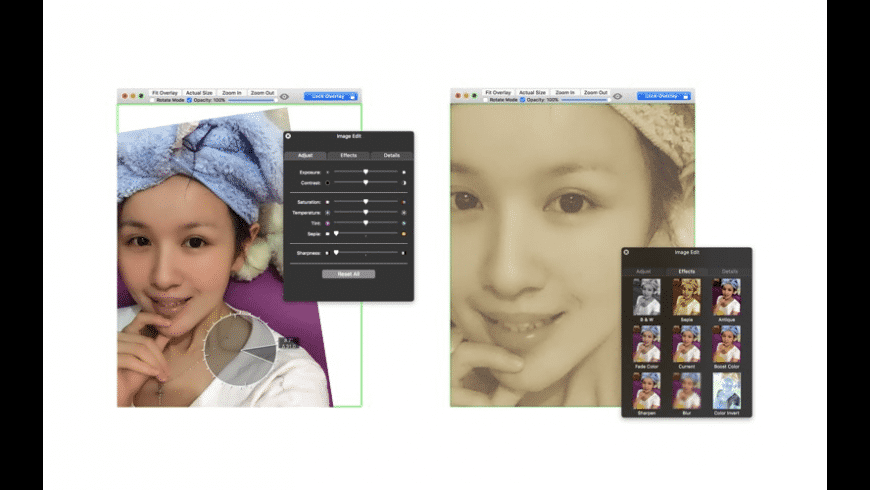The height and width of the screenshot is (490, 870).
Task: Click the high-contrast half-moon icon after Contrast slider
Action: tap(404, 183)
